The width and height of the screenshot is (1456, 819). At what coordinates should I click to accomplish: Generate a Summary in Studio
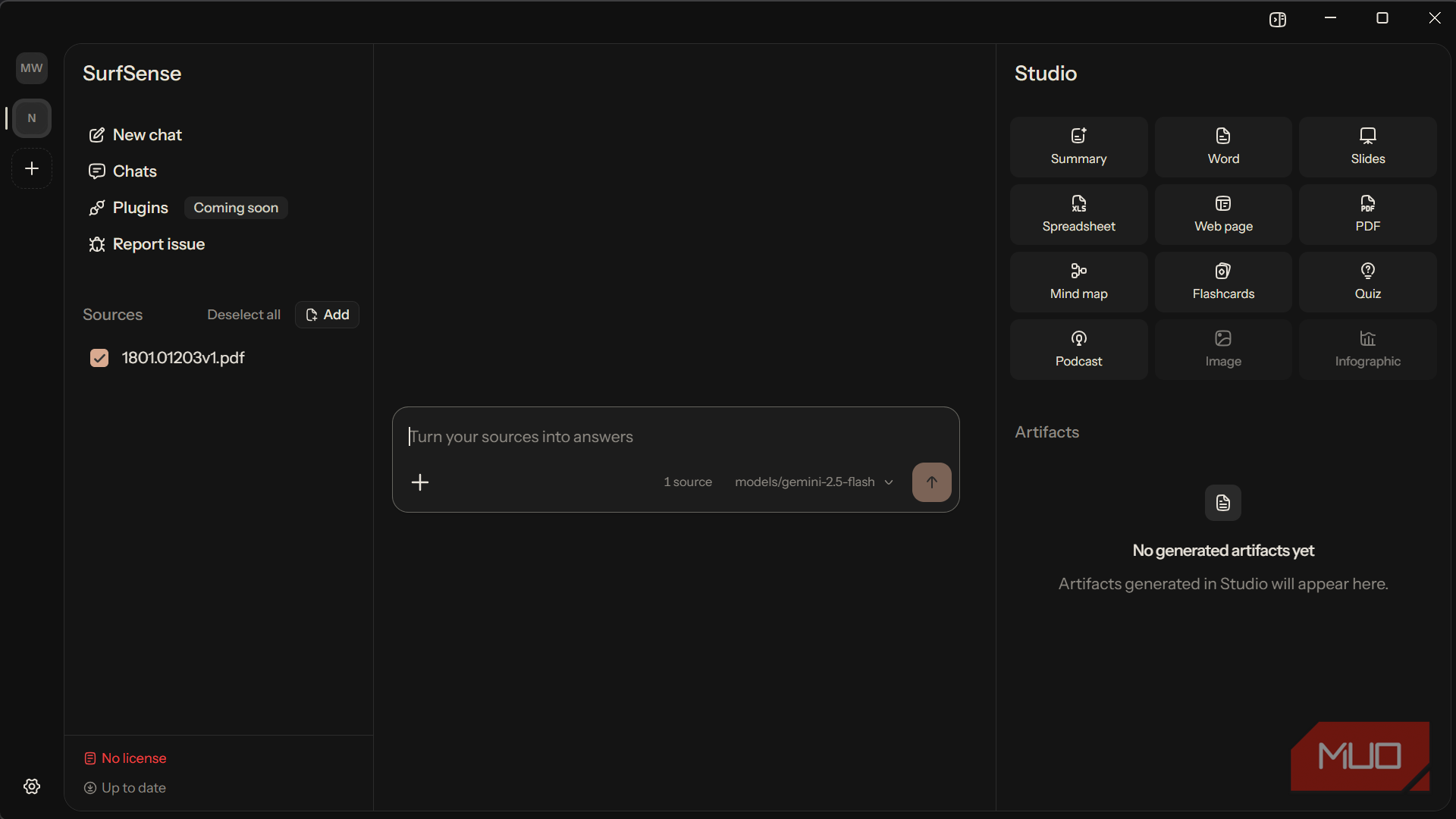click(x=1078, y=147)
